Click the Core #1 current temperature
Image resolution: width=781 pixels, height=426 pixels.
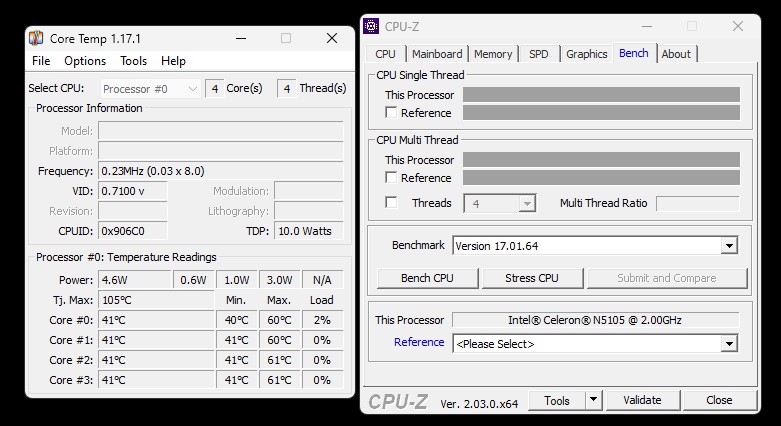coord(156,340)
